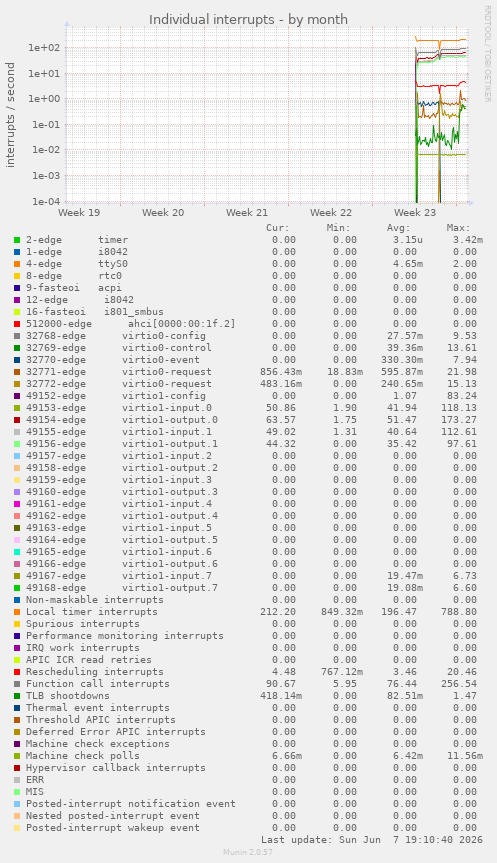
Task: Click the virtio1-input.7 legend label
Action: click(x=167, y=576)
